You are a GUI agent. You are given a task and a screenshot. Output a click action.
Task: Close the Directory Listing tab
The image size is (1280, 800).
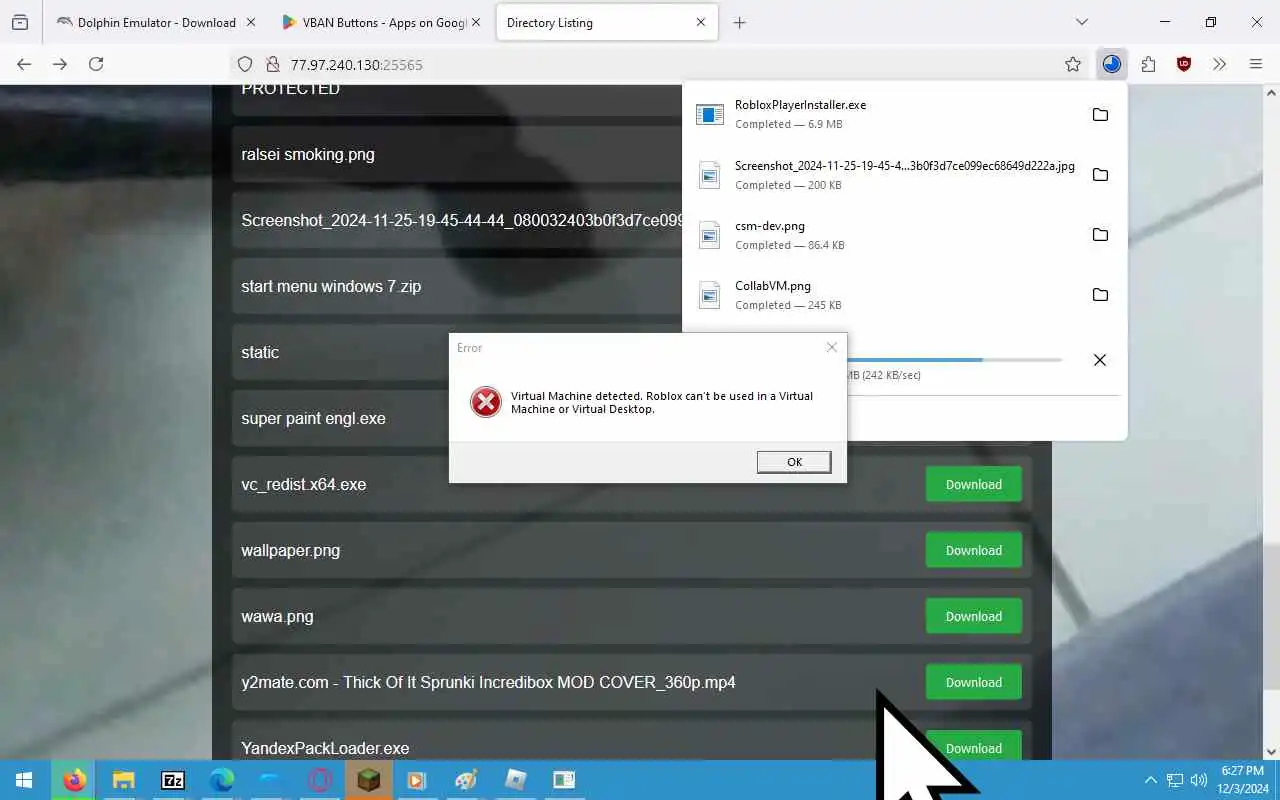coord(701,22)
